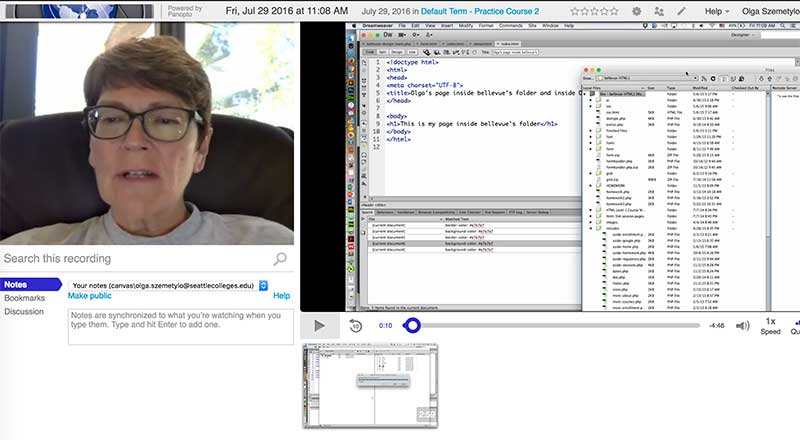
Task: Open the Help dropdown menu
Action: (x=718, y=10)
